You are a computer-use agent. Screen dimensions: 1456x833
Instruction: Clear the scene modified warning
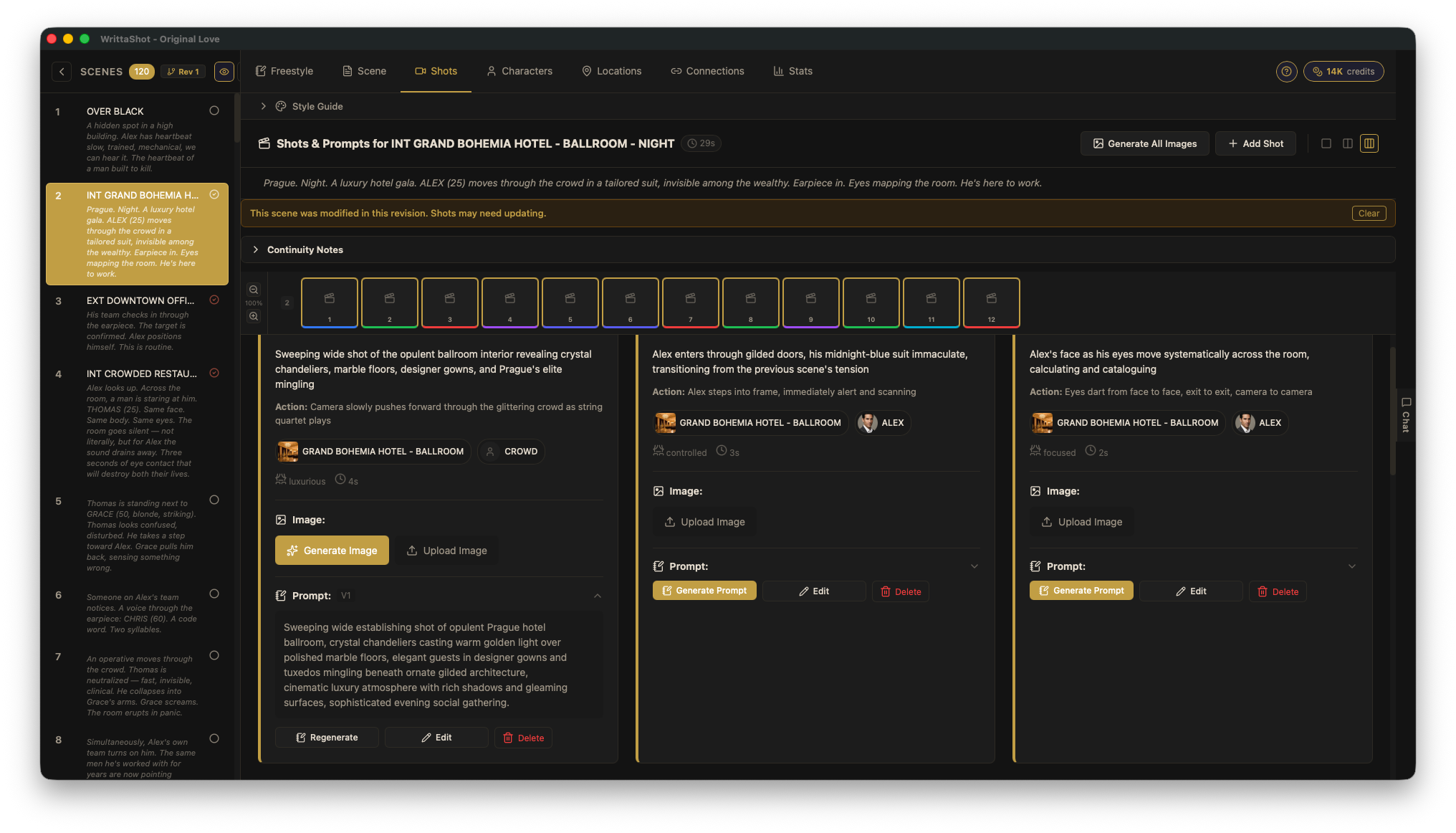(1369, 214)
